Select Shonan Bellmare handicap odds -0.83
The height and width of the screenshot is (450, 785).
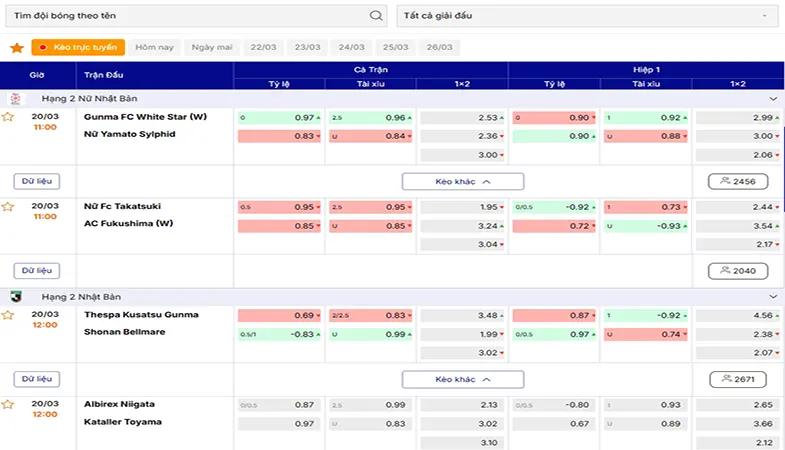tap(279, 334)
